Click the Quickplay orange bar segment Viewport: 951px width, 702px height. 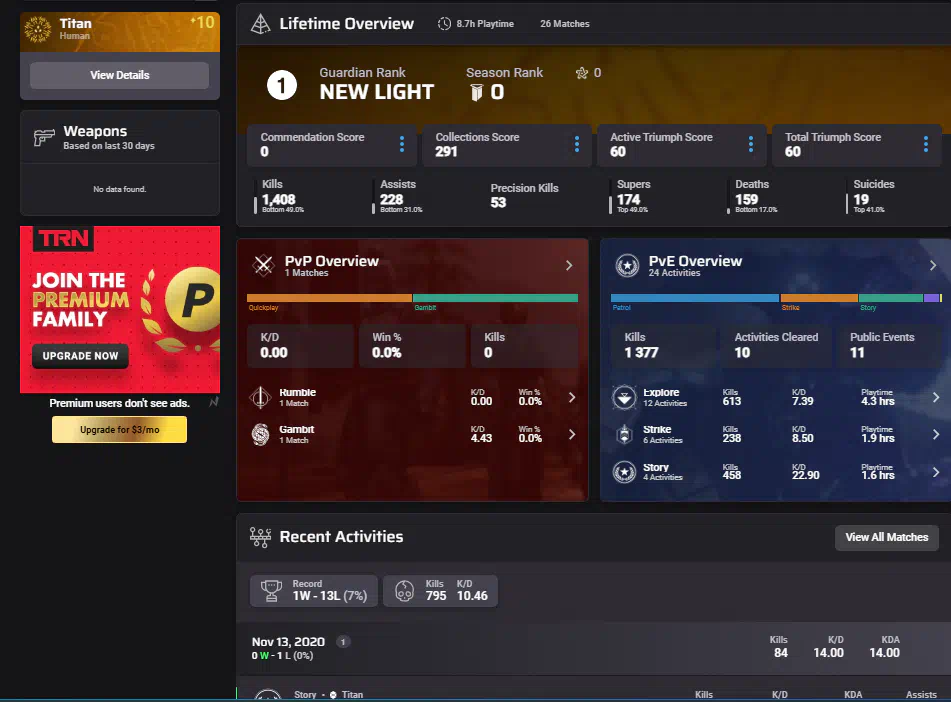[329, 298]
